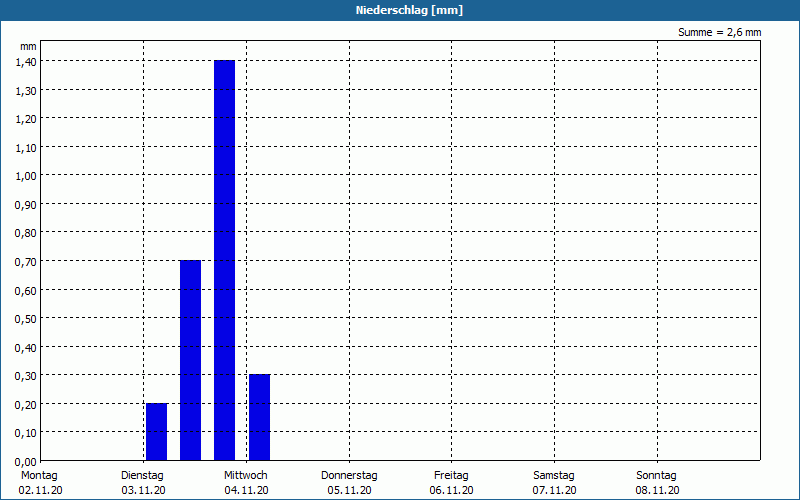800x500 pixels.
Task: Select the Sonntag 08.11.20 axis label
Action: (x=657, y=483)
